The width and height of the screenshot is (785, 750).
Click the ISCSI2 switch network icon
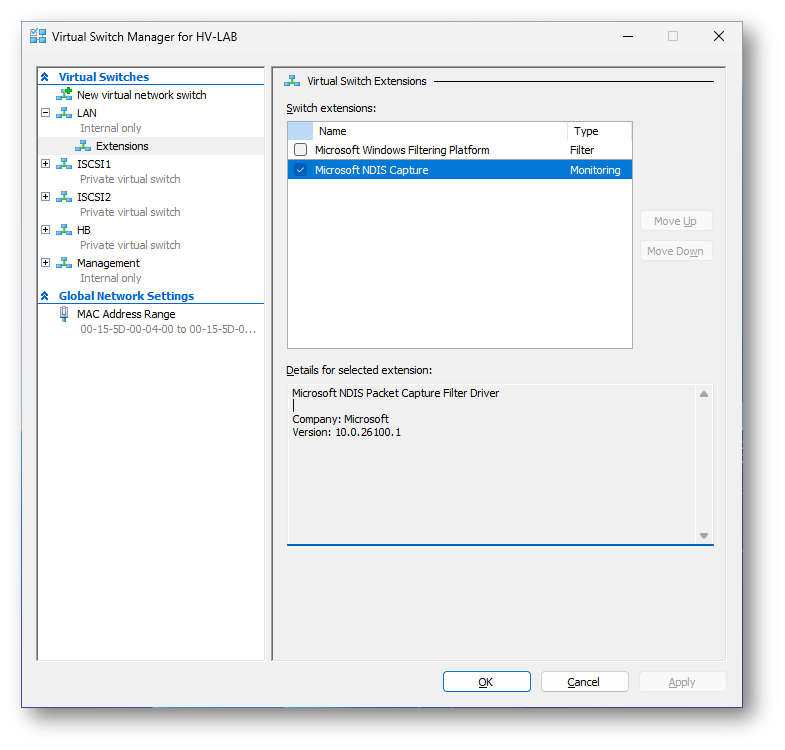64,197
